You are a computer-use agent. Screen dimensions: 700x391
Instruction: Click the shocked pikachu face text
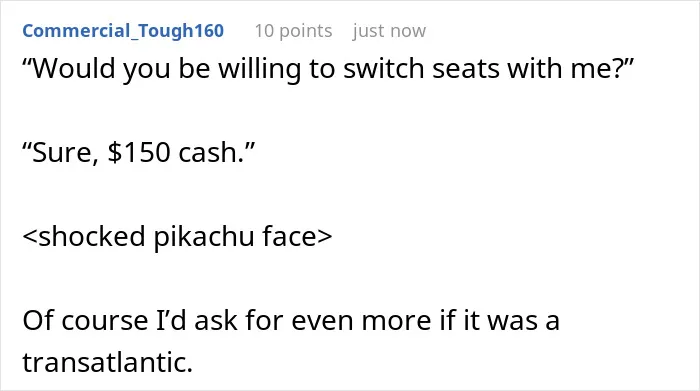click(x=177, y=236)
